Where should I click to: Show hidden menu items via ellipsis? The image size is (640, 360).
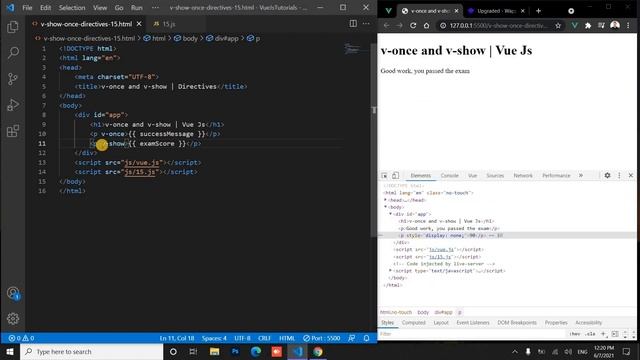[x=156, y=8]
